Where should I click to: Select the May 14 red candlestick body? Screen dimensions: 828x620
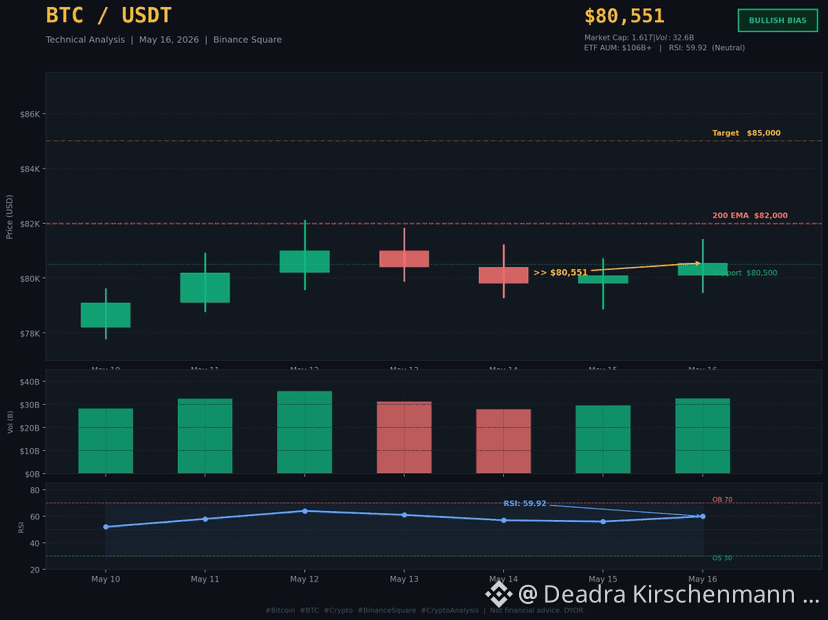(503, 275)
